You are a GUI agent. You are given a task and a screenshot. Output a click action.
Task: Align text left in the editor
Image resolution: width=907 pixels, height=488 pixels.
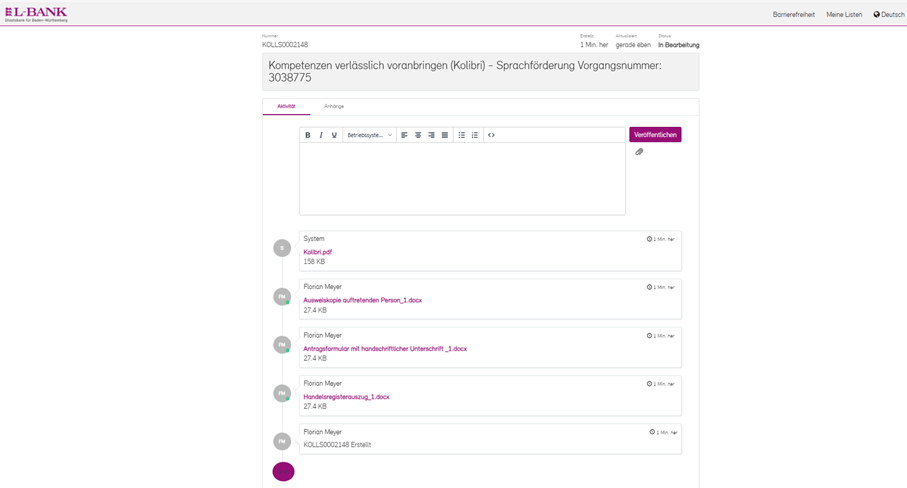(404, 135)
